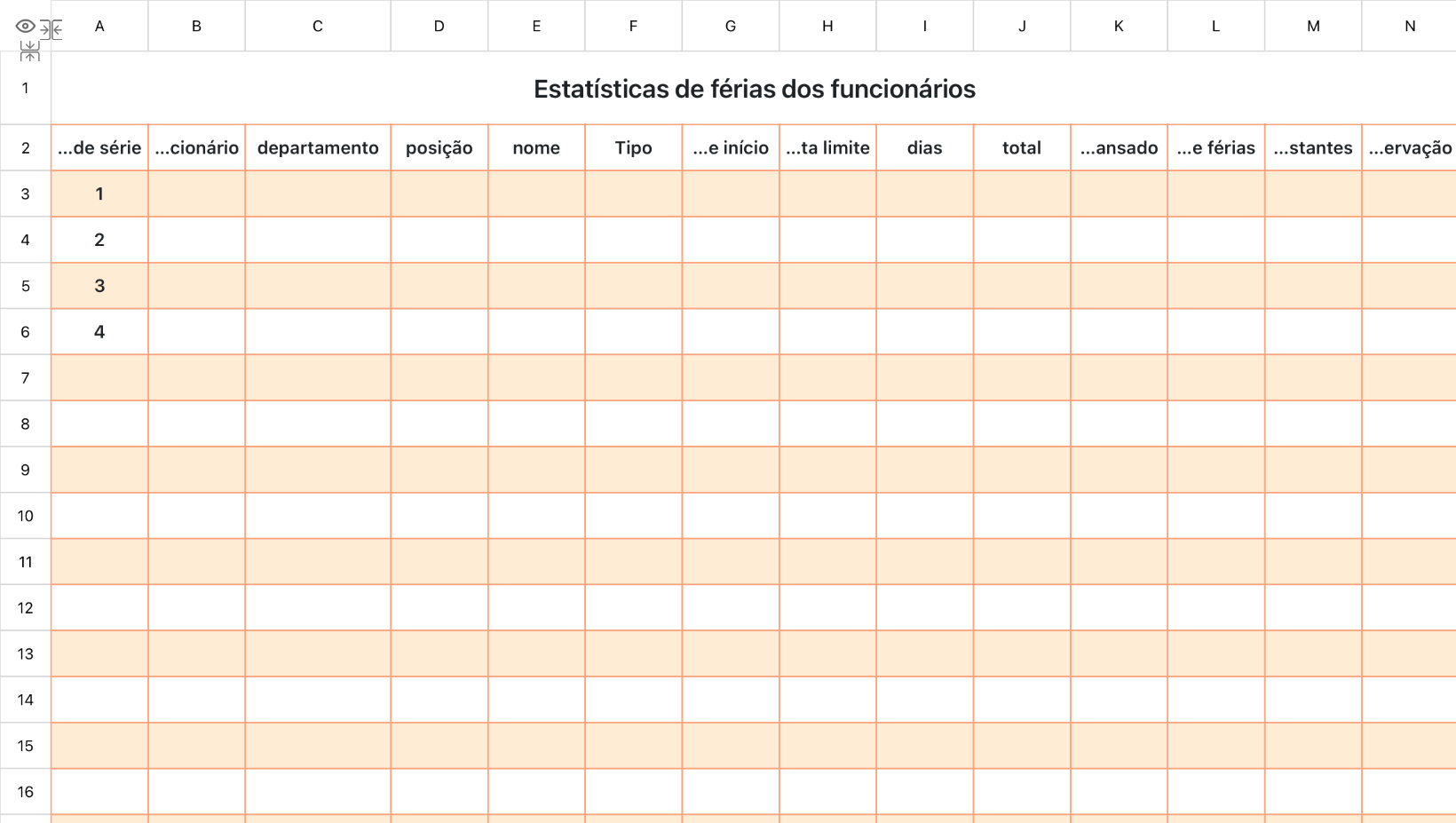Select cell containing serial number 1
The width and height of the screenshot is (1456, 823).
99,194
